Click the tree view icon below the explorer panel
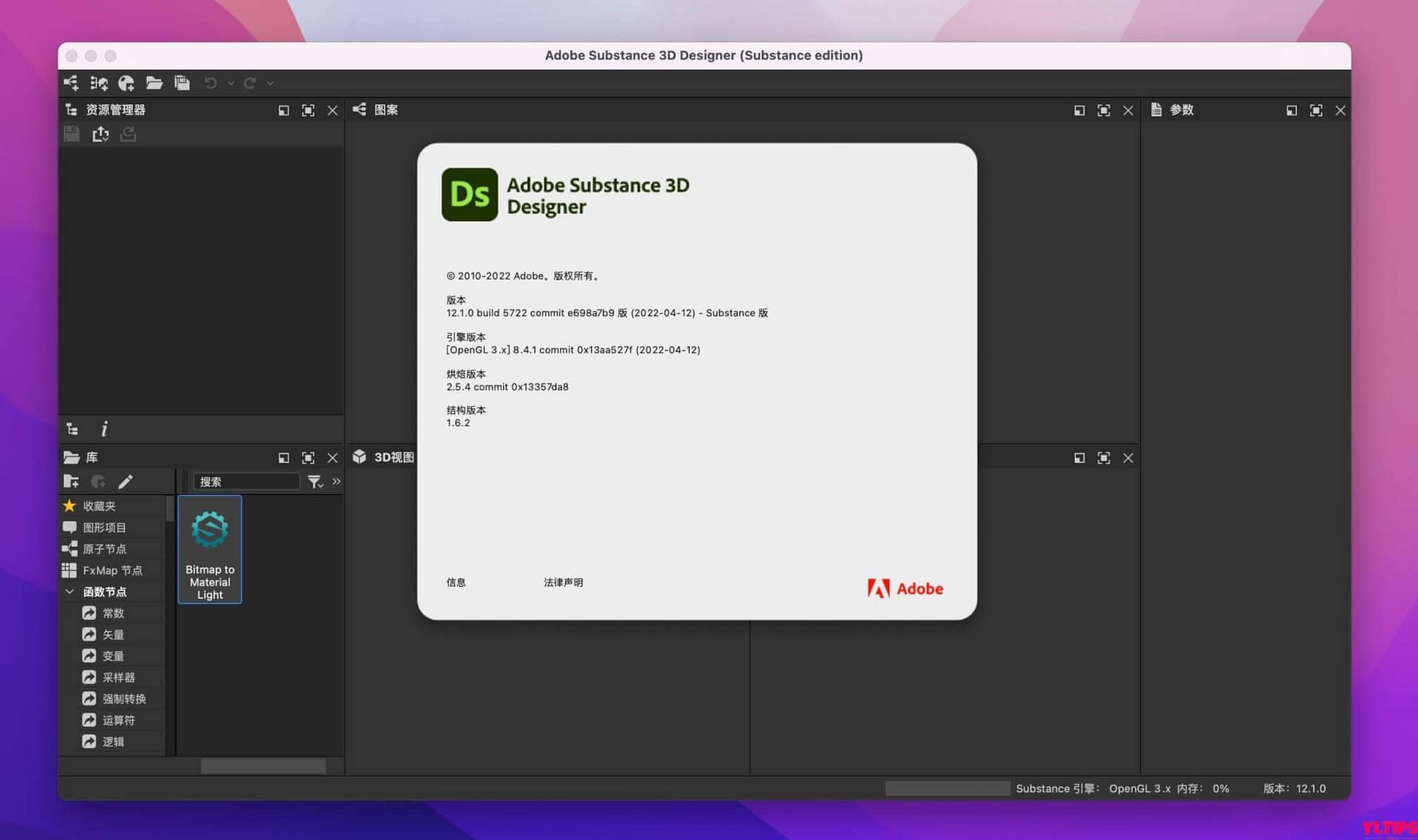1418x840 pixels. [x=72, y=428]
